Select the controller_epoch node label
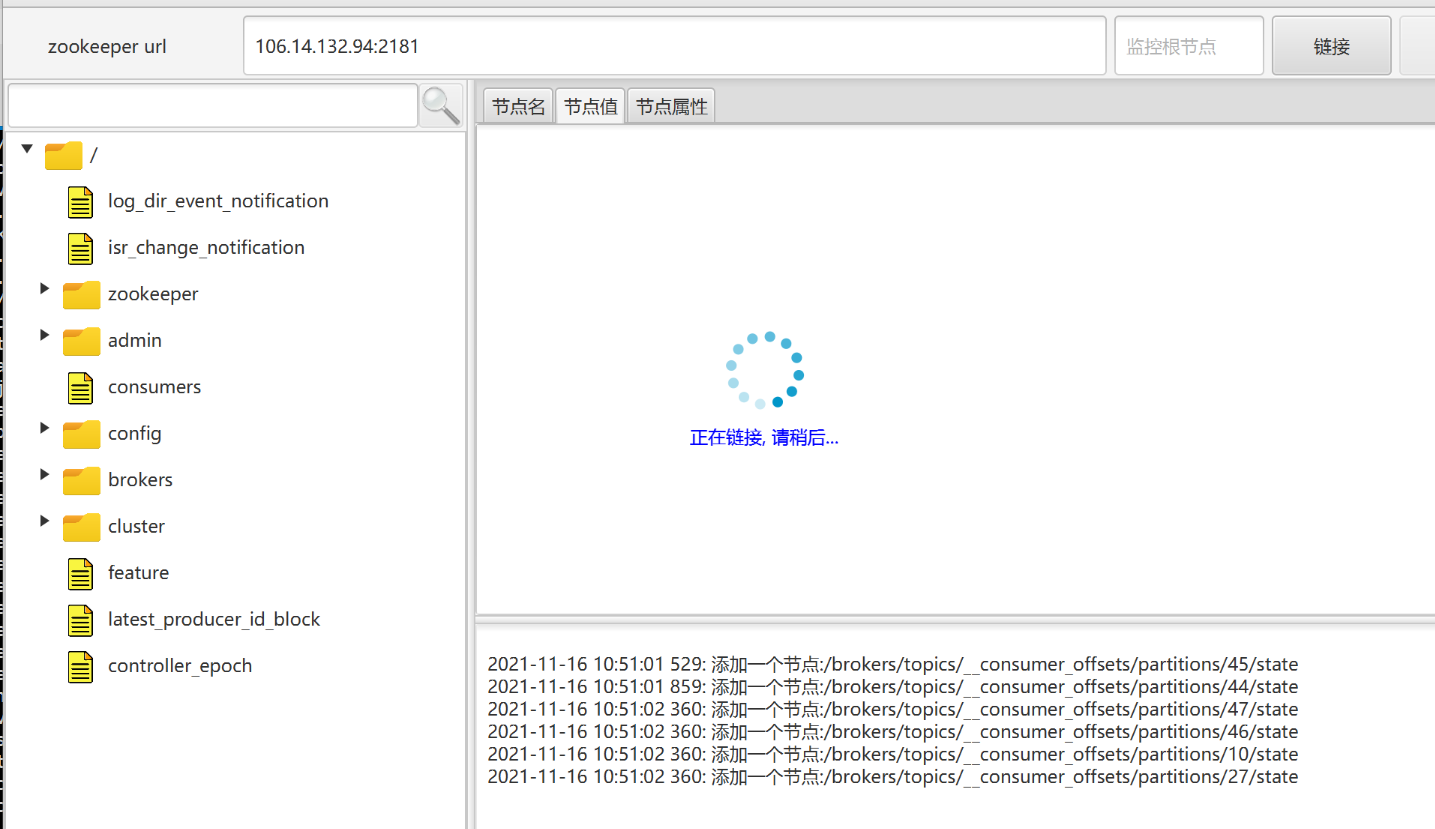This screenshot has height=829, width=1435. pyautogui.click(x=180, y=666)
